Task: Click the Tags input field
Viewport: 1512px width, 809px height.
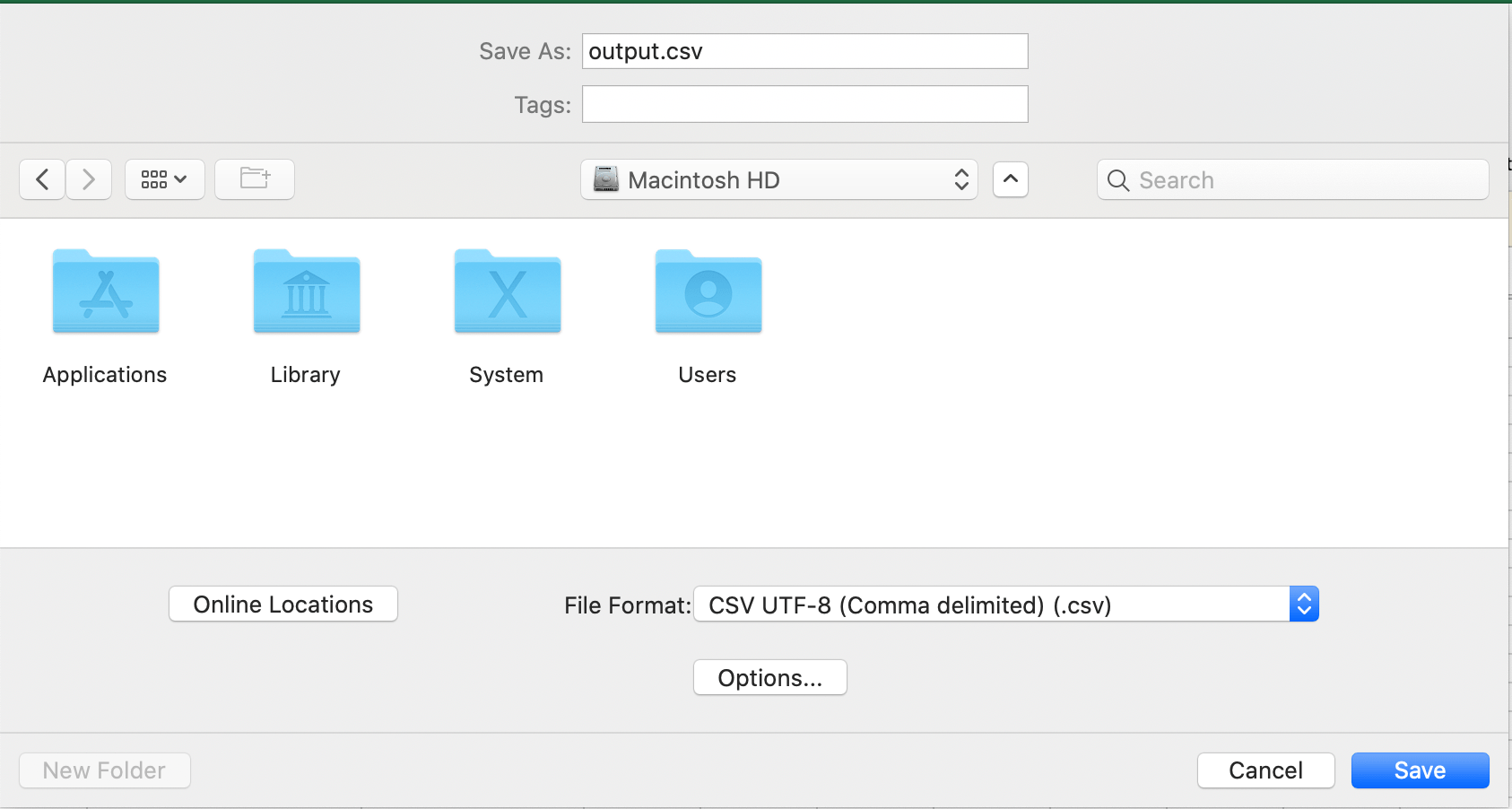Action: pyautogui.click(x=804, y=104)
